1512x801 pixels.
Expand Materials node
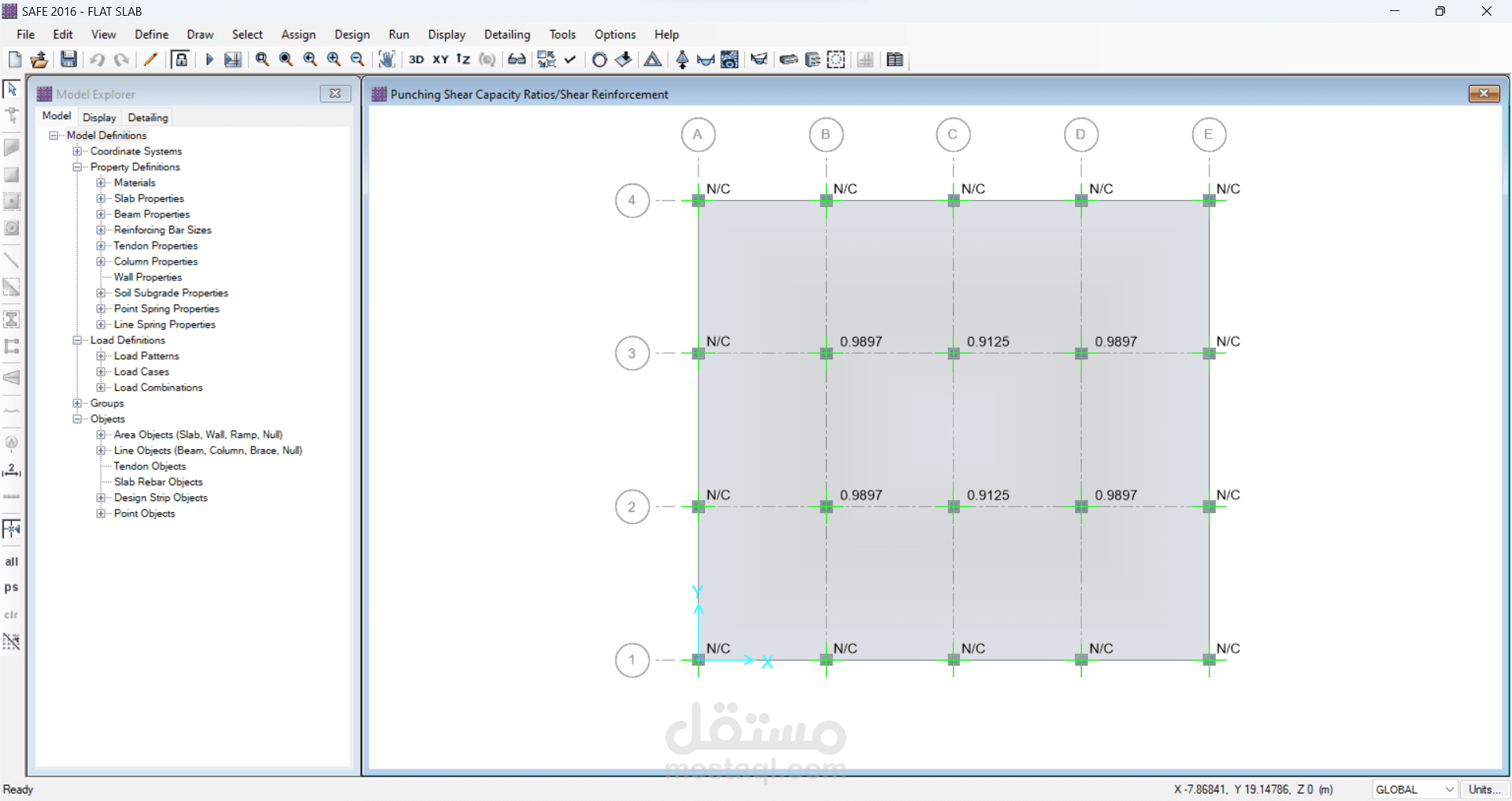click(101, 183)
